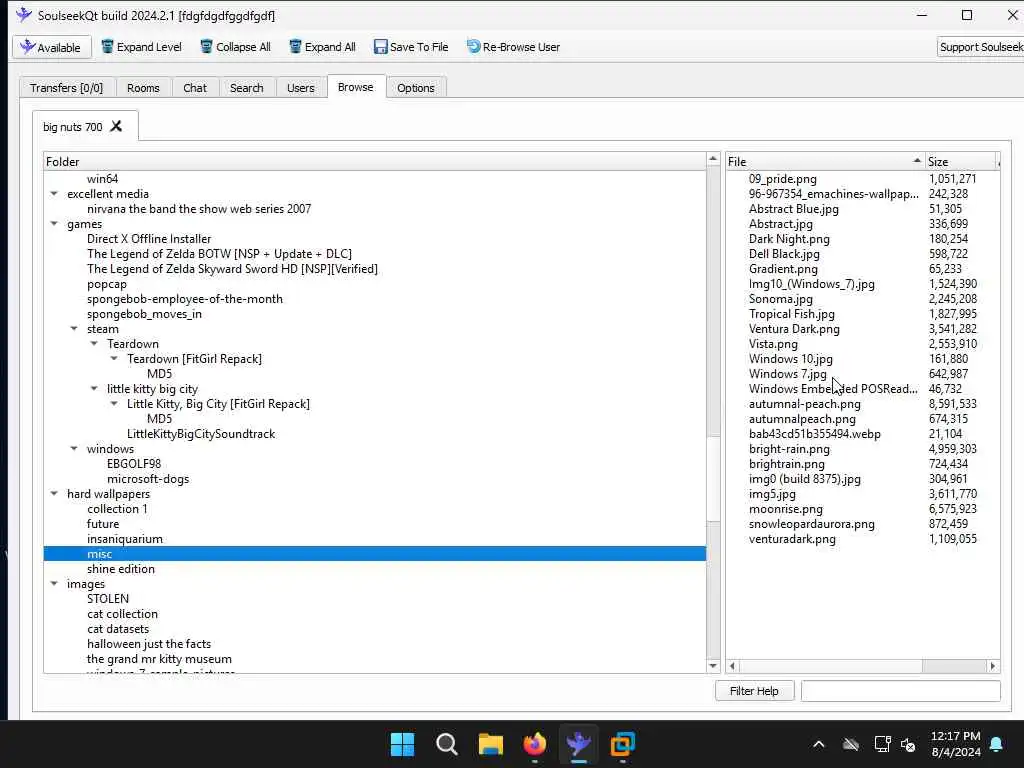Select the 'insaniquarium' folder
The height and width of the screenshot is (768, 1024).
point(125,539)
